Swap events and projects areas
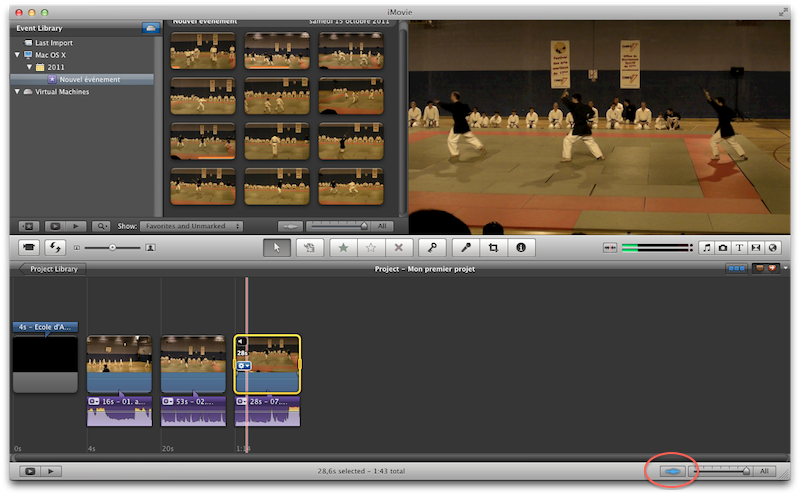The height and width of the screenshot is (495, 800). [x=55, y=248]
